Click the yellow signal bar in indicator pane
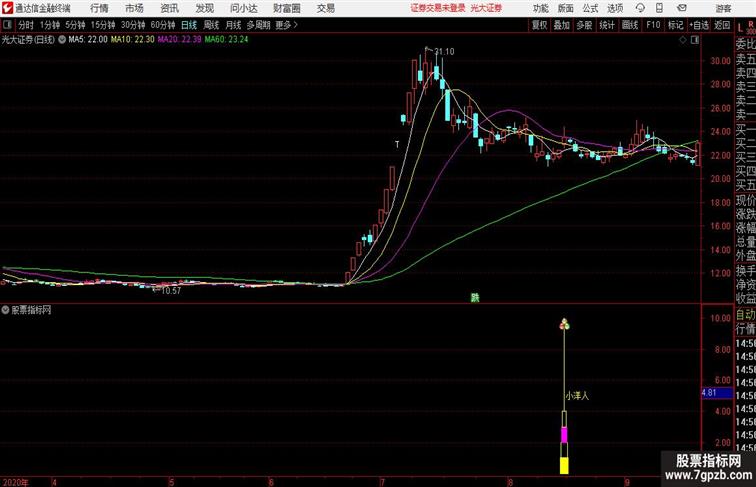This screenshot has height=487, width=756. pyautogui.click(x=564, y=465)
